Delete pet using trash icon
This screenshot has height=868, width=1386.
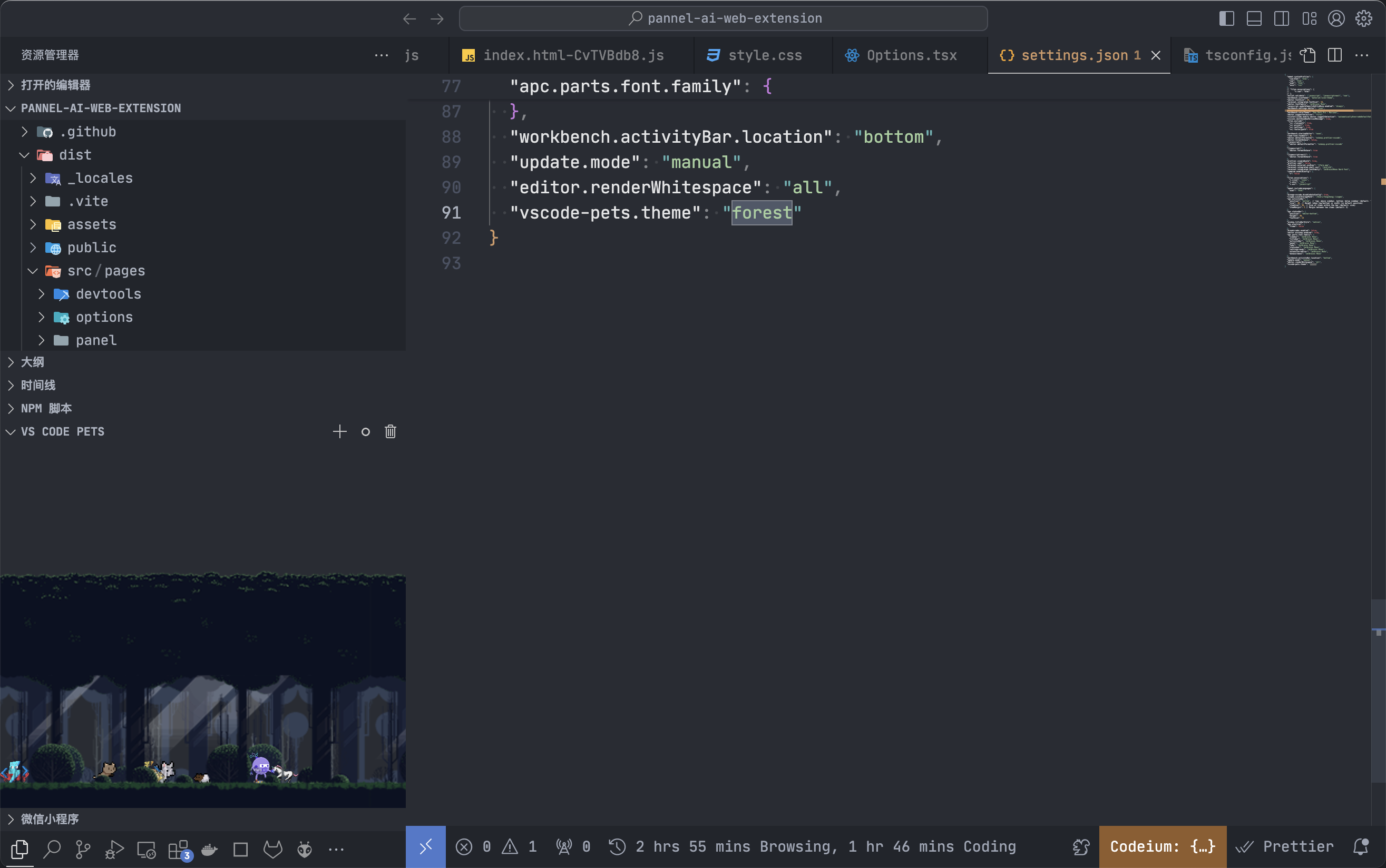(x=390, y=431)
